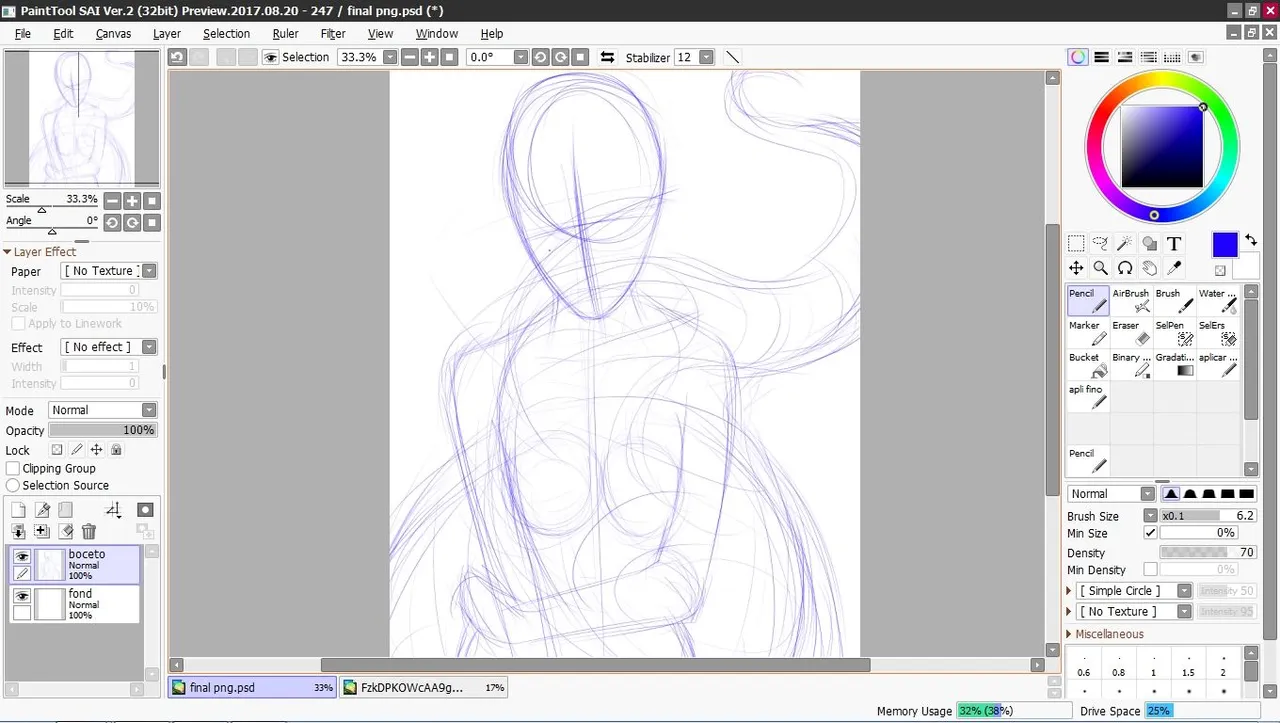Image resolution: width=1280 pixels, height=723 pixels.
Task: Select the Water color tool
Action: point(1217,301)
